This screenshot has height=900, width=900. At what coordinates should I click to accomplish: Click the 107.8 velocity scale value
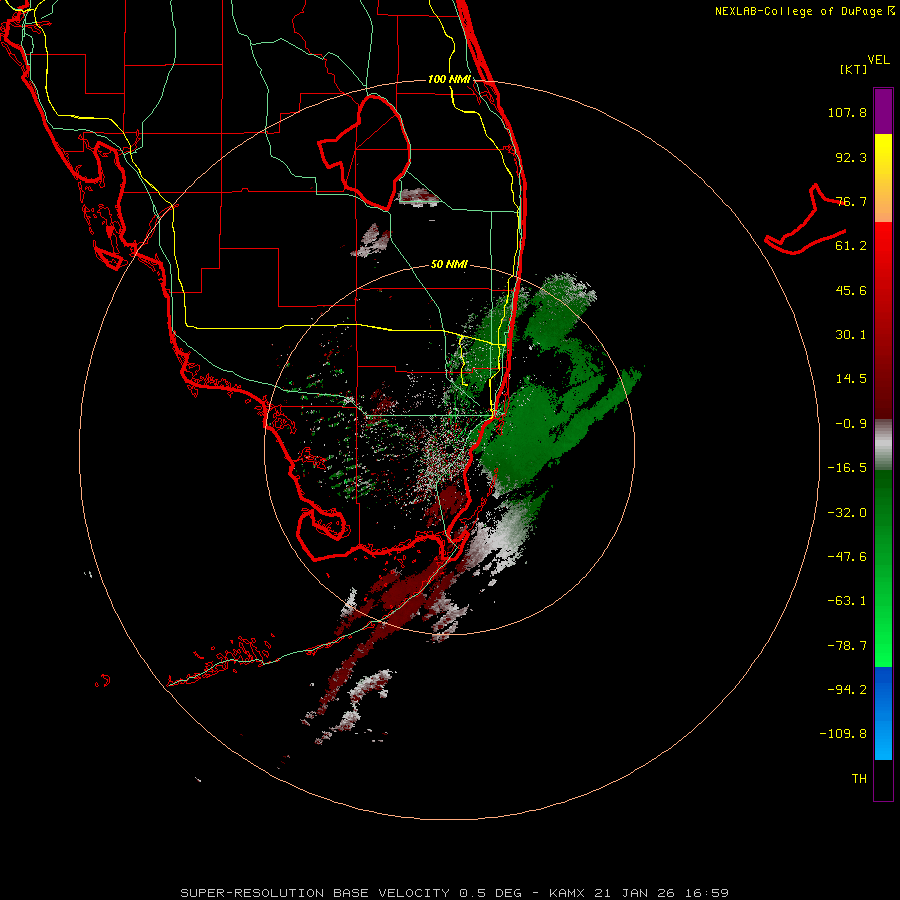pos(847,112)
